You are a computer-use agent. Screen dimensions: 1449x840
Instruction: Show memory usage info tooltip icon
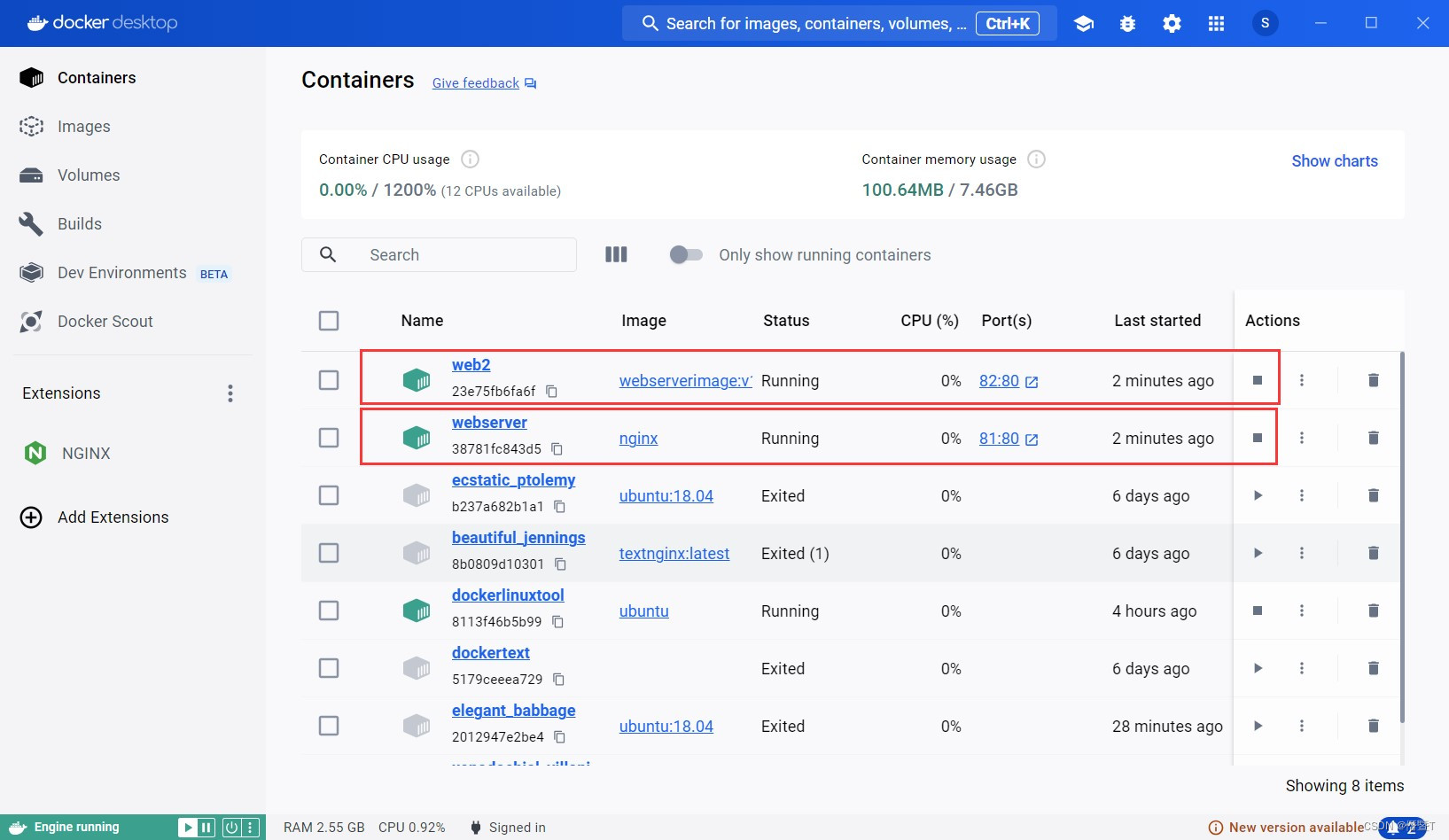(1036, 159)
